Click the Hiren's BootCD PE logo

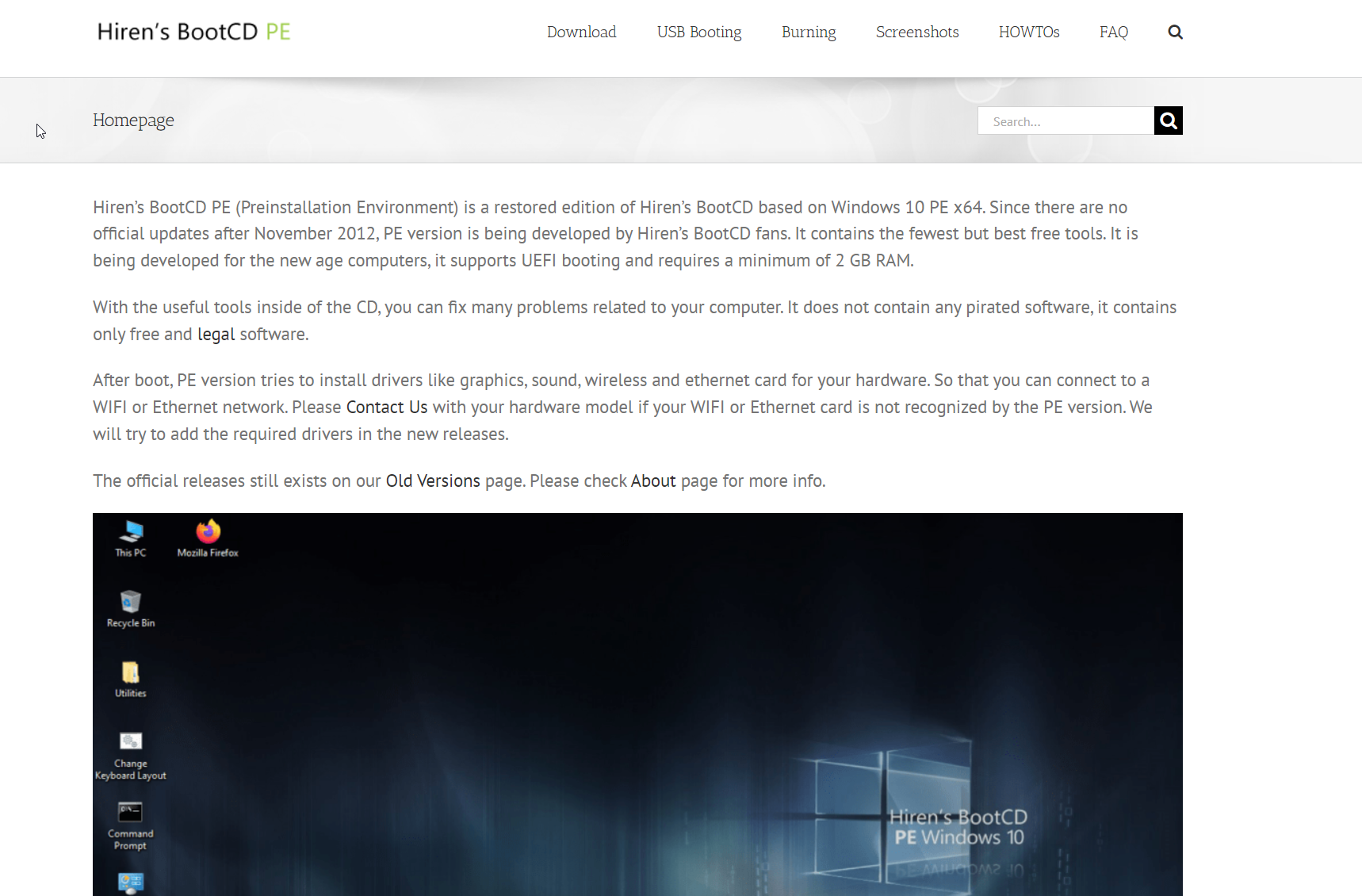coord(193,32)
